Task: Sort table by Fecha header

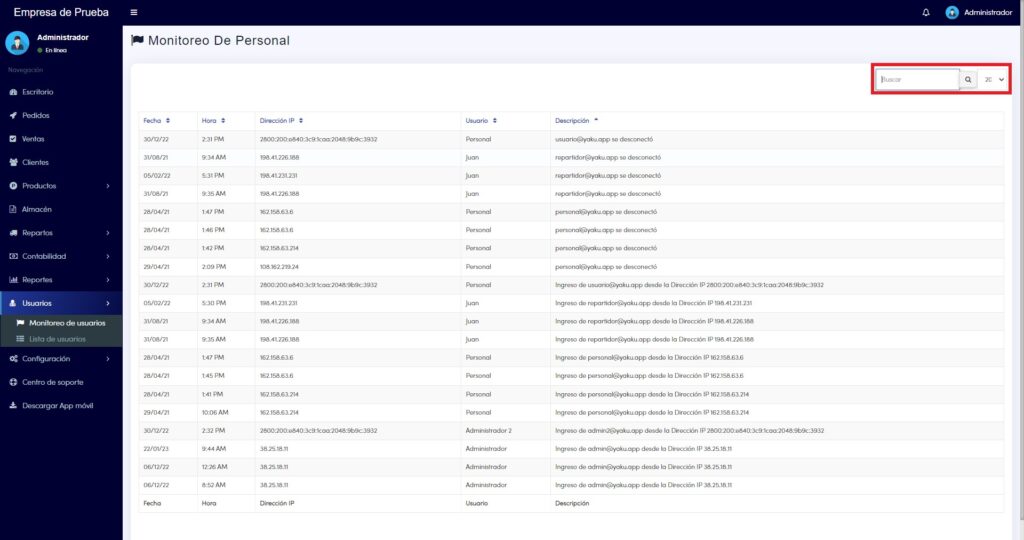Action: click(152, 121)
